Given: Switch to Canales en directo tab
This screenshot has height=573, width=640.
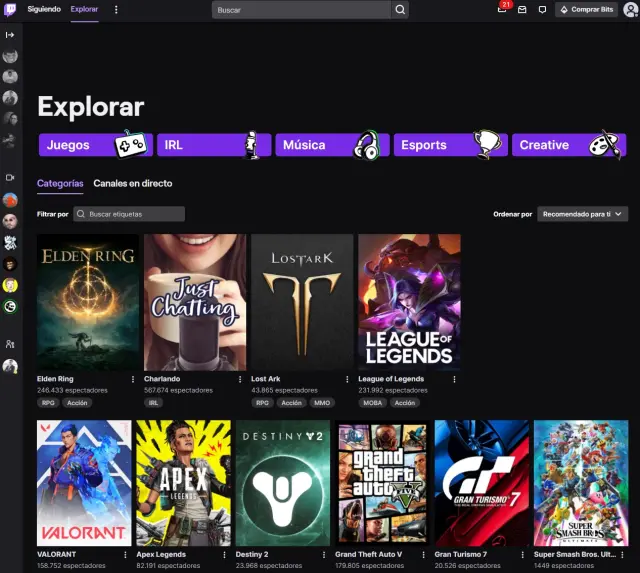Looking at the screenshot, I should coord(132,184).
